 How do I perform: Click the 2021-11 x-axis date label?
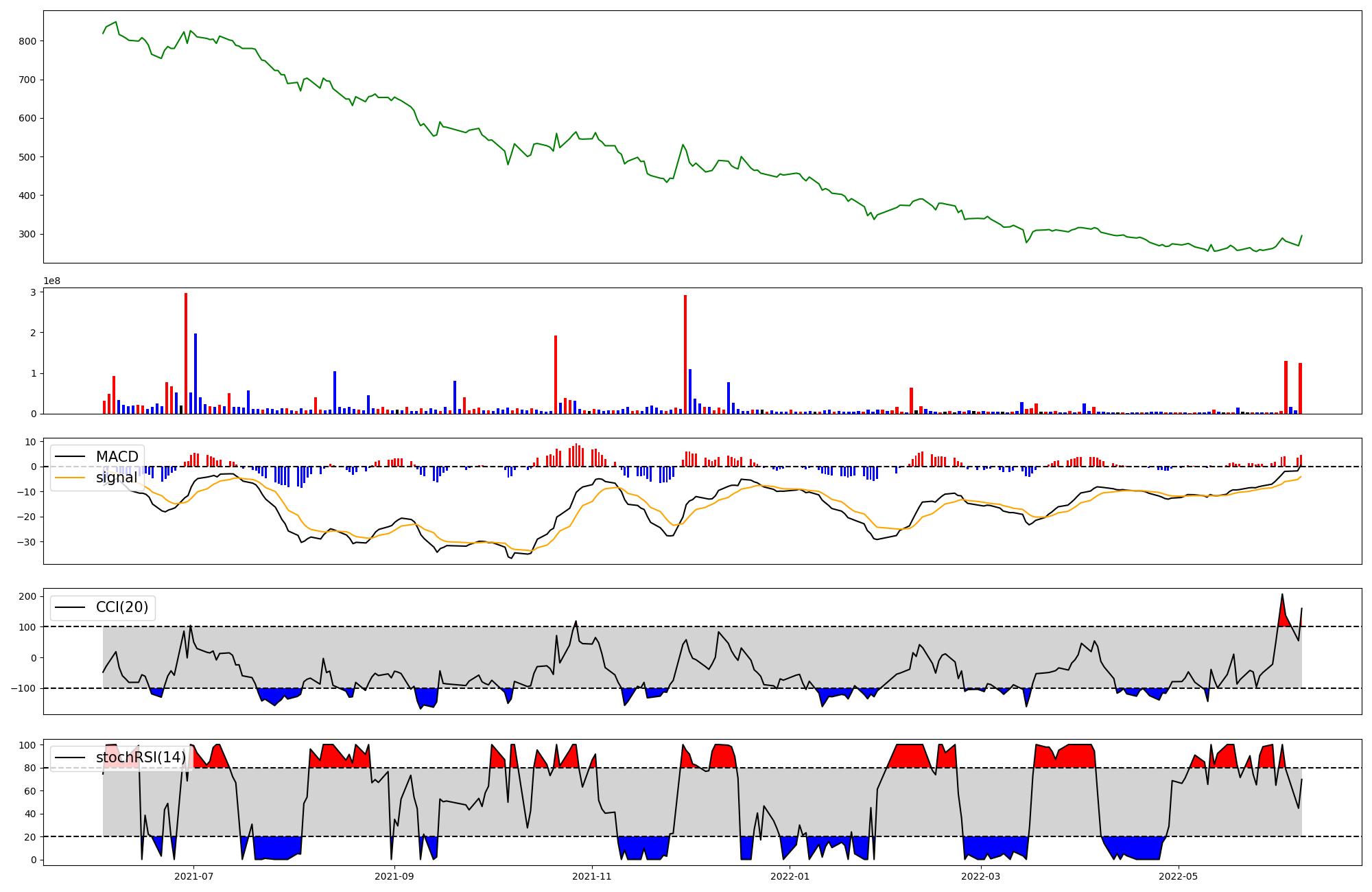pos(591,876)
